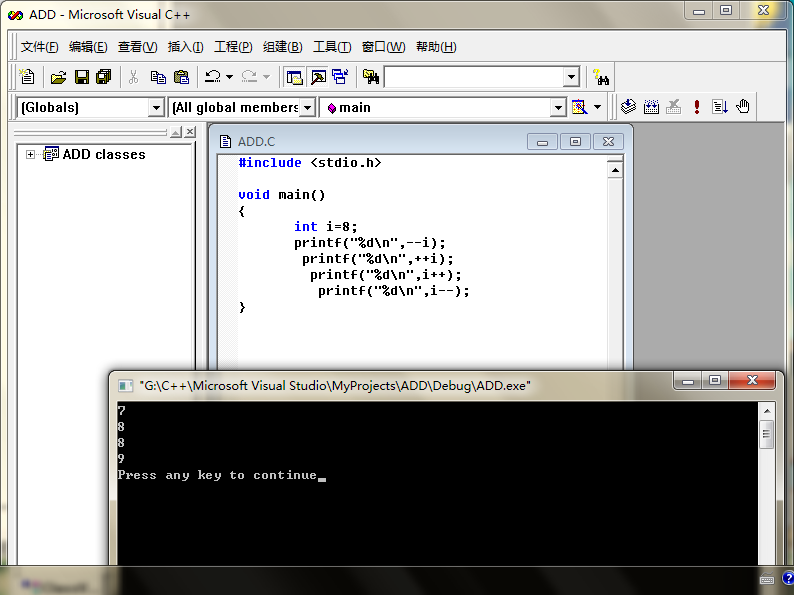The height and width of the screenshot is (595, 794).
Task: Click the Stop Build icon
Action: click(673, 107)
